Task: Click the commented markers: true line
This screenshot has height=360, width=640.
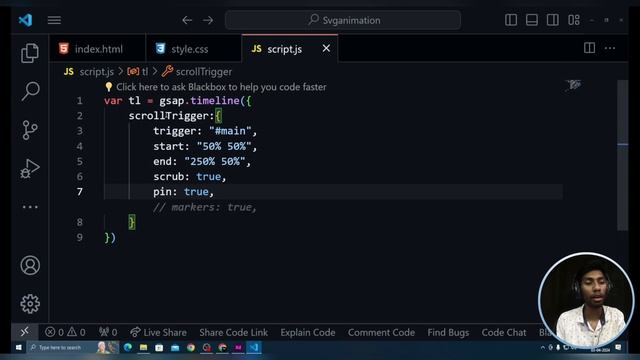Action: pos(205,207)
